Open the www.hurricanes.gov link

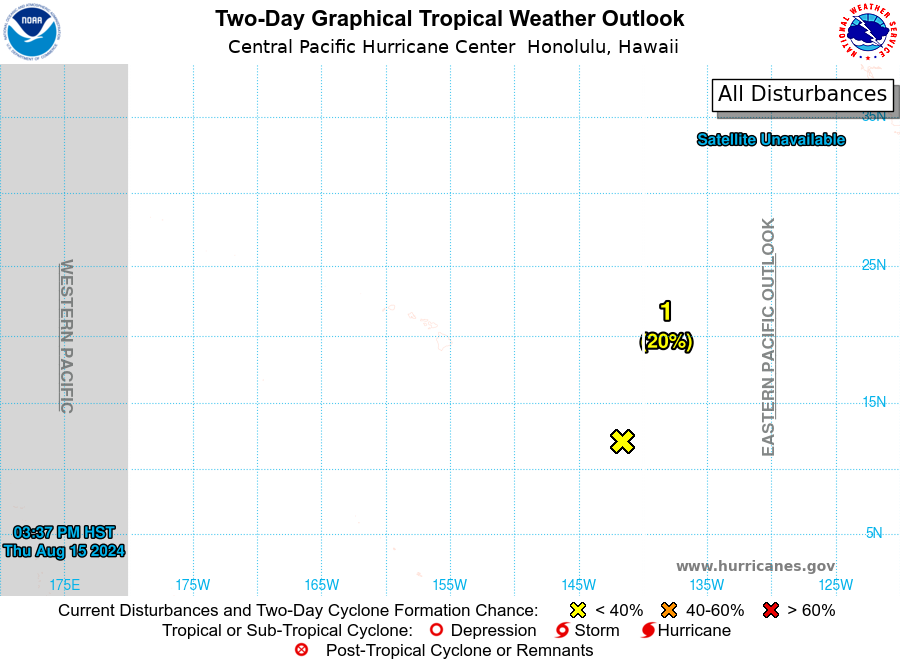[x=755, y=566]
